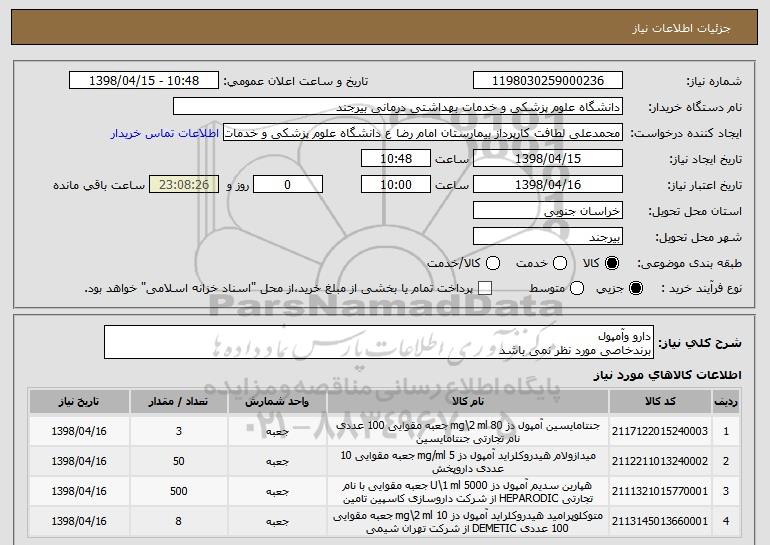
Task: Click quantity 50 in row 2
Action: tap(179, 462)
